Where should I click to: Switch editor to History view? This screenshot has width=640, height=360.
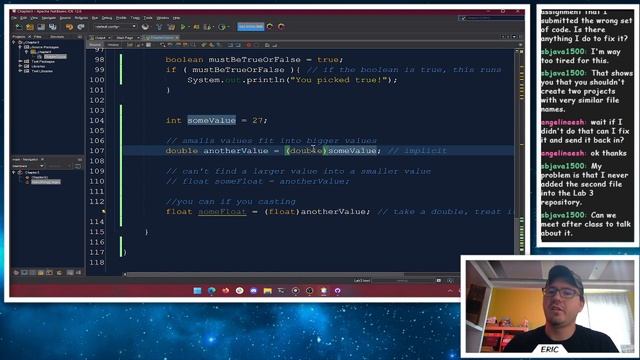(x=113, y=44)
